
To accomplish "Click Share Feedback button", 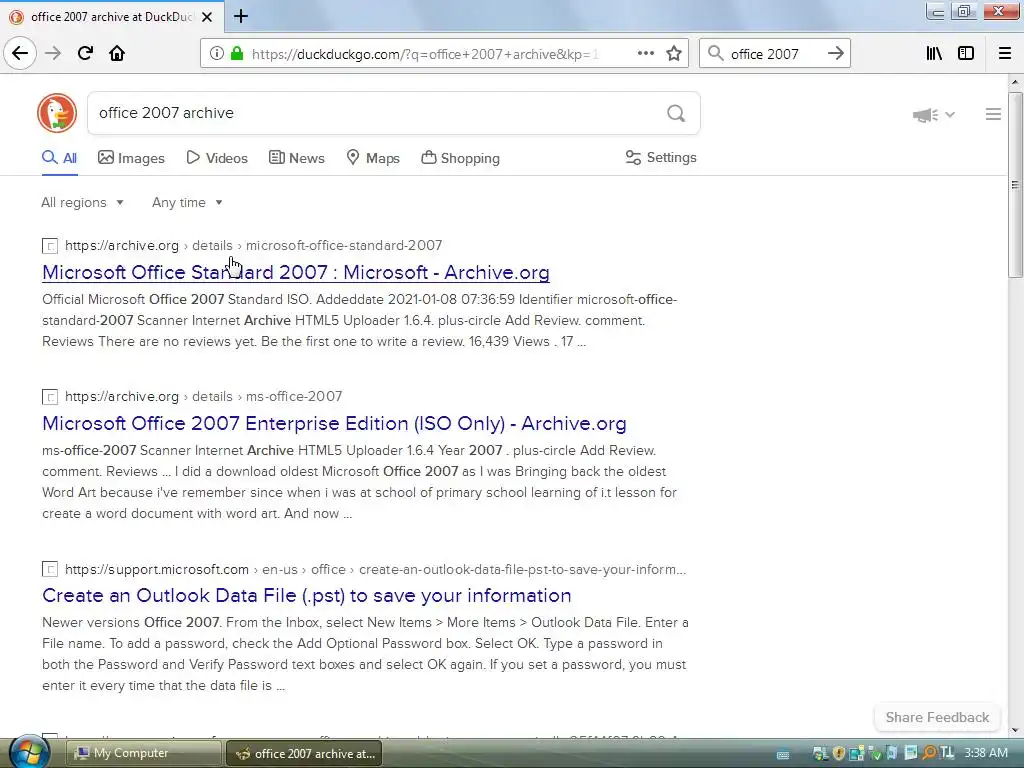I will click(x=937, y=717).
